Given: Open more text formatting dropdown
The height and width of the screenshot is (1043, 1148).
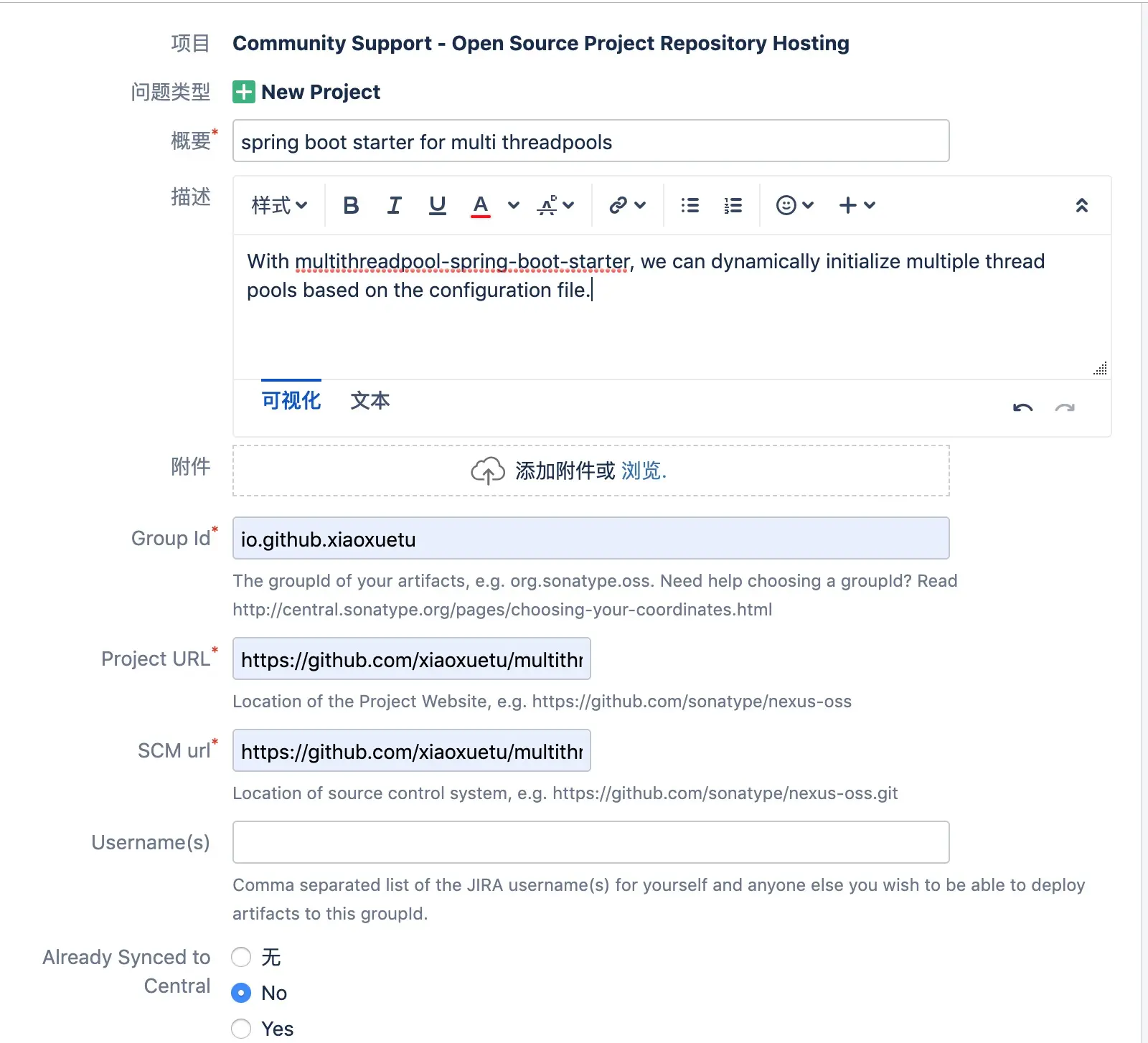Looking at the screenshot, I should [556, 205].
